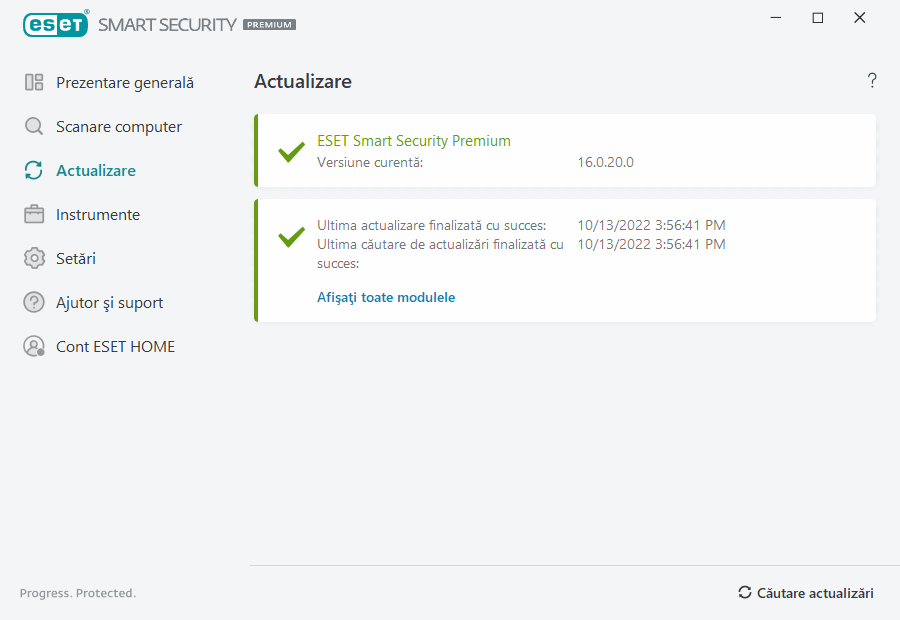This screenshot has width=900, height=620.
Task: Select Scanare computer from sidebar
Action: [x=118, y=127]
